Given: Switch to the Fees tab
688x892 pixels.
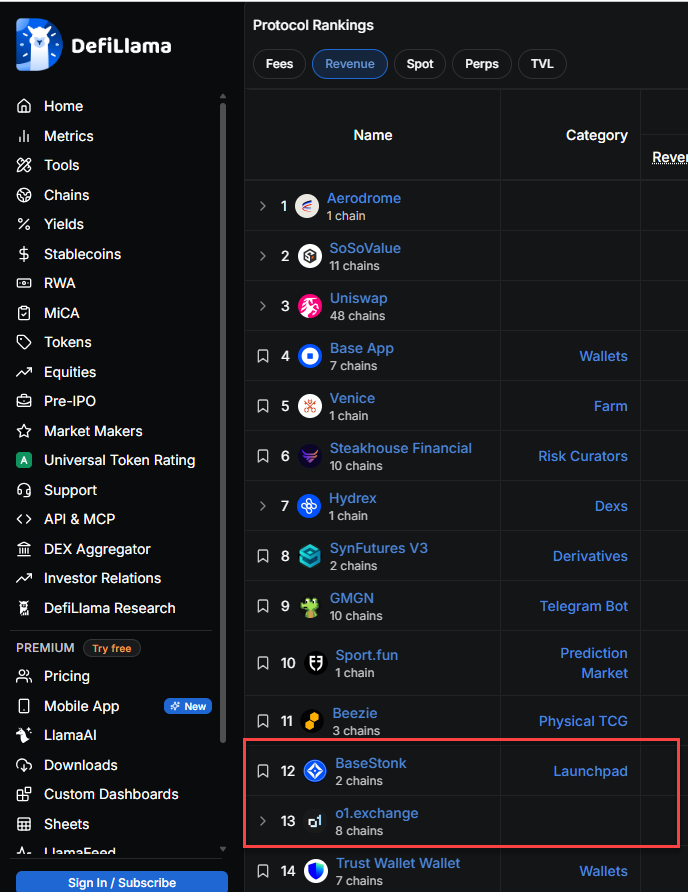Looking at the screenshot, I should pos(279,64).
